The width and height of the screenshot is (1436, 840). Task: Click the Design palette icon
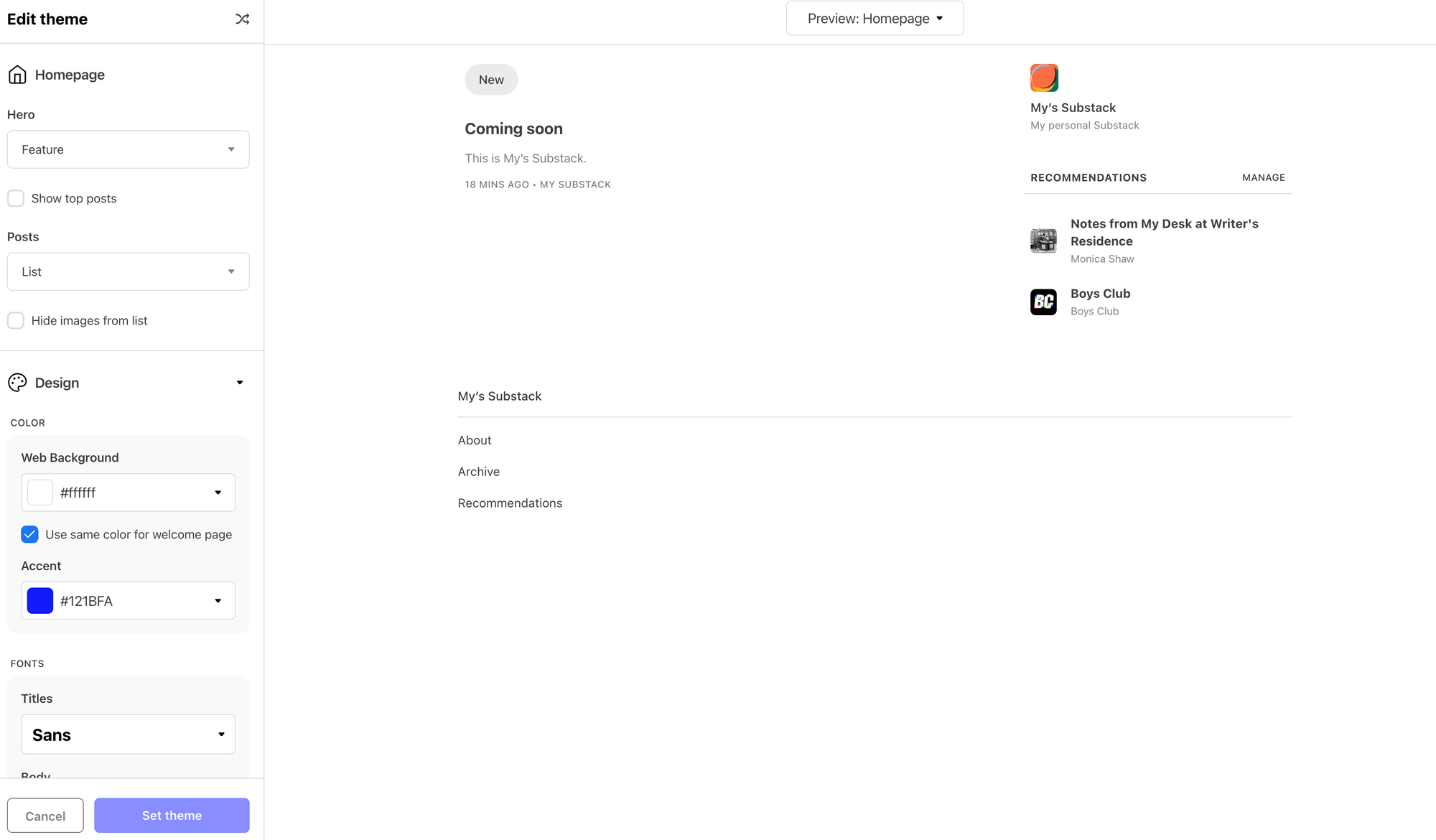click(x=17, y=383)
